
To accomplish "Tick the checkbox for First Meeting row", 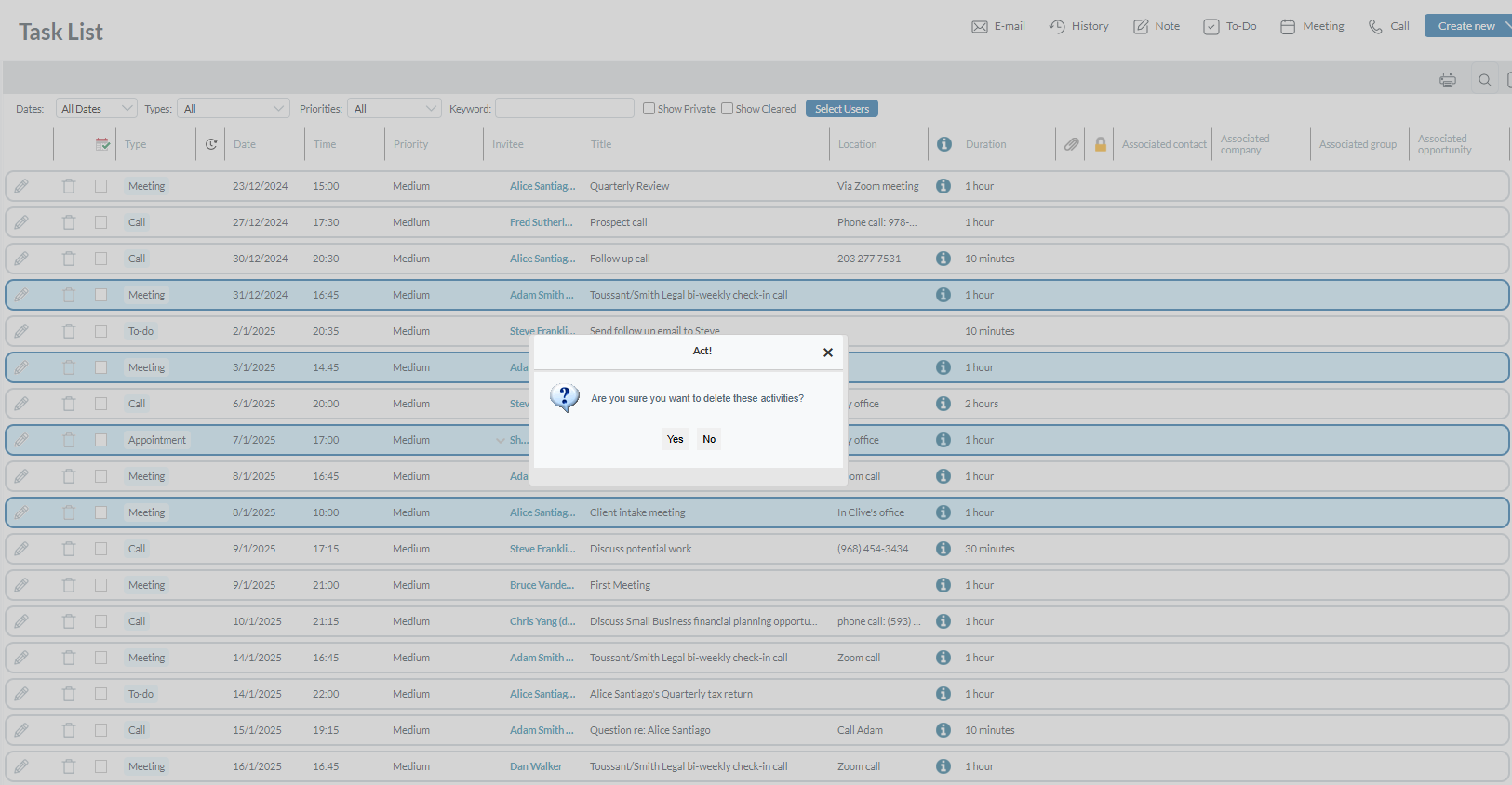I will [100, 585].
